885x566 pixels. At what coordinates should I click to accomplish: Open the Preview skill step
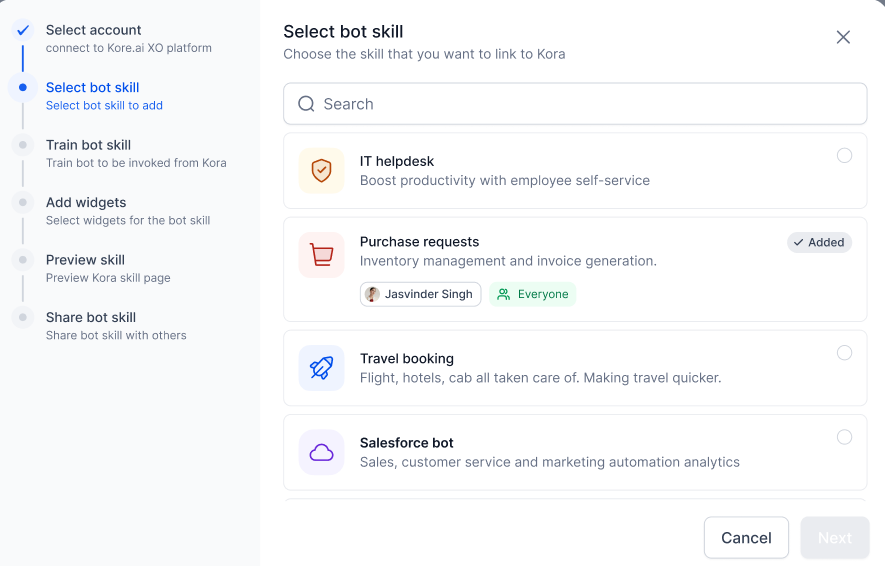85,260
